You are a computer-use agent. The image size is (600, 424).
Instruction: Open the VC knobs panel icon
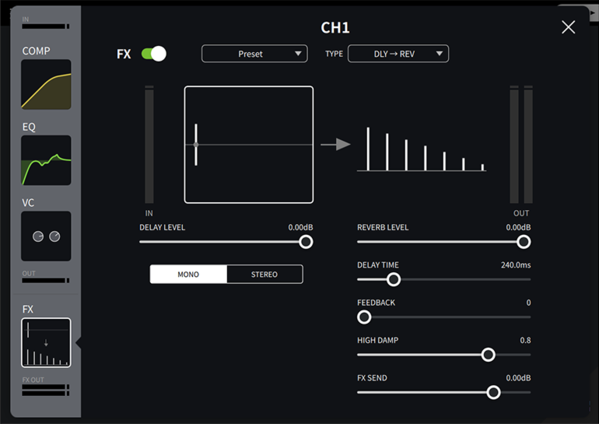tap(46, 236)
